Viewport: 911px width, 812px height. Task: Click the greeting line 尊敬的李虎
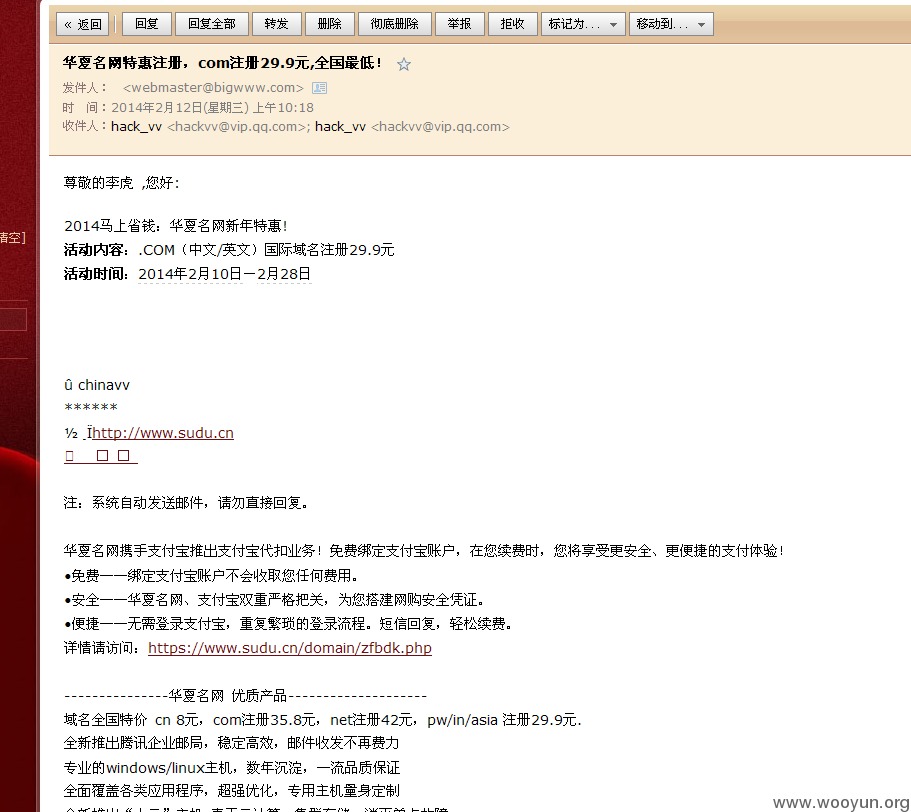tap(121, 183)
